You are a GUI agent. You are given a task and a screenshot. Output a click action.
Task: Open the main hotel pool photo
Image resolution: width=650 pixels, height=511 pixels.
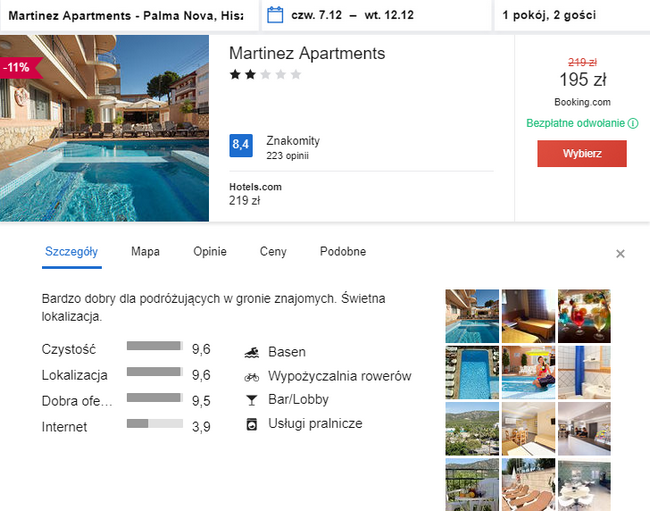104,128
